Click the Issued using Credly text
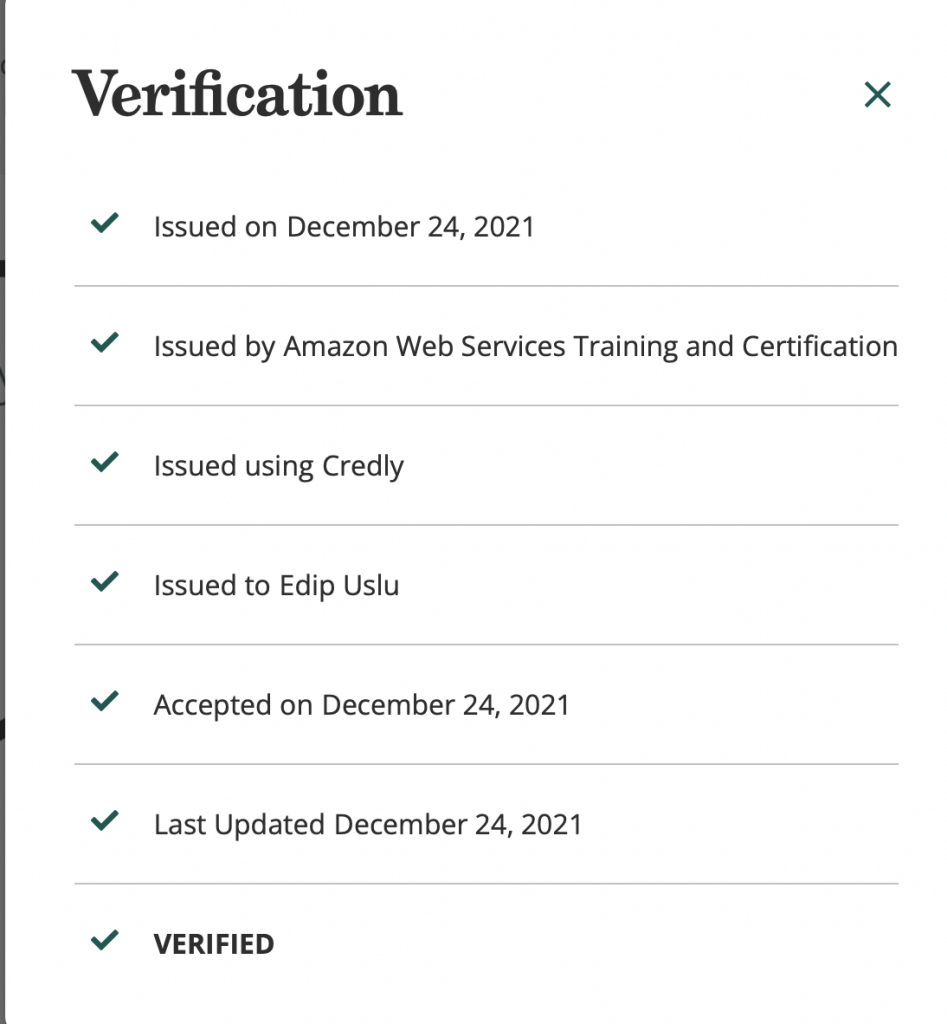 pyautogui.click(x=278, y=466)
